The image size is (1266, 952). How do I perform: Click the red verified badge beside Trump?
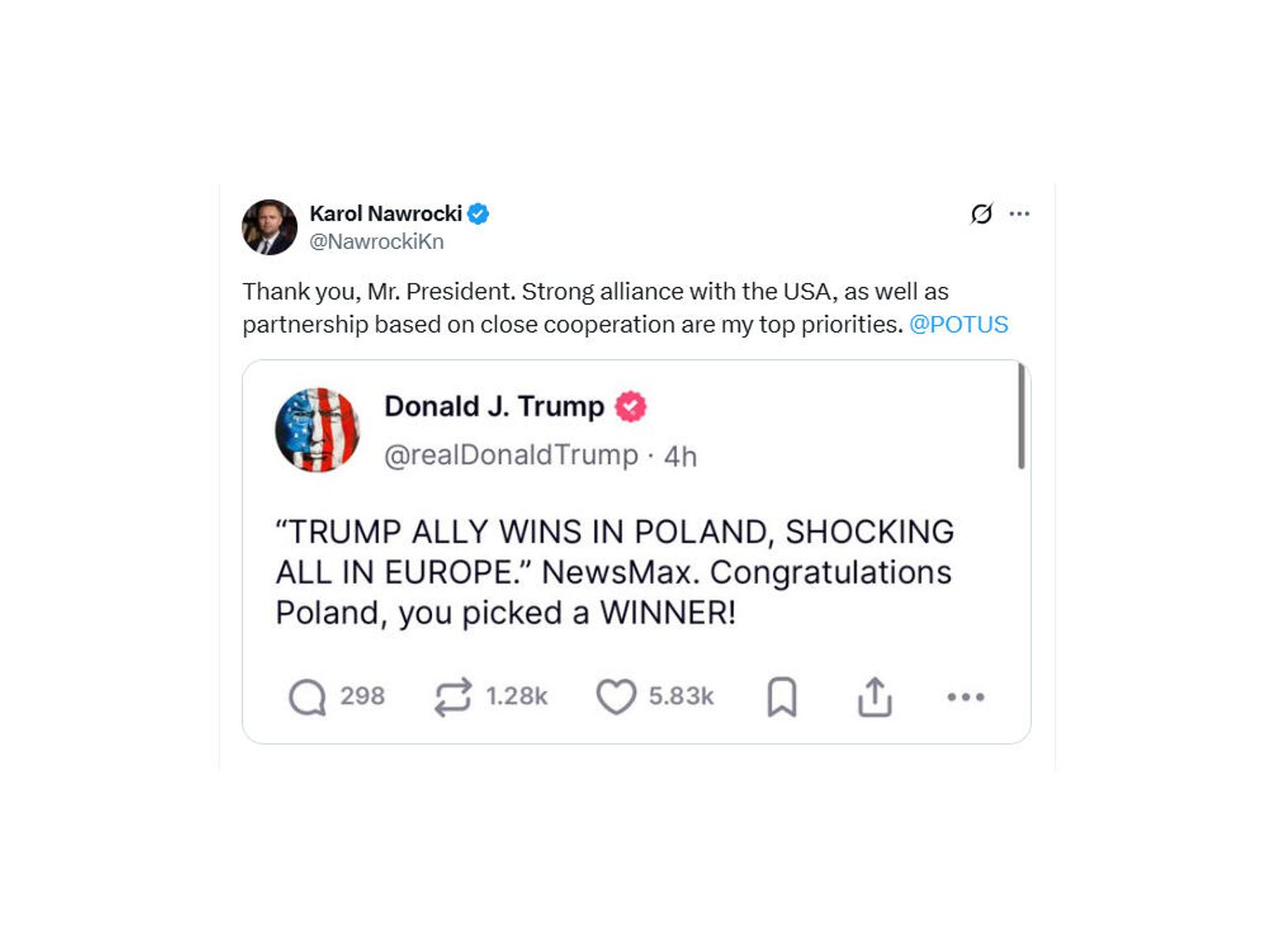(631, 407)
